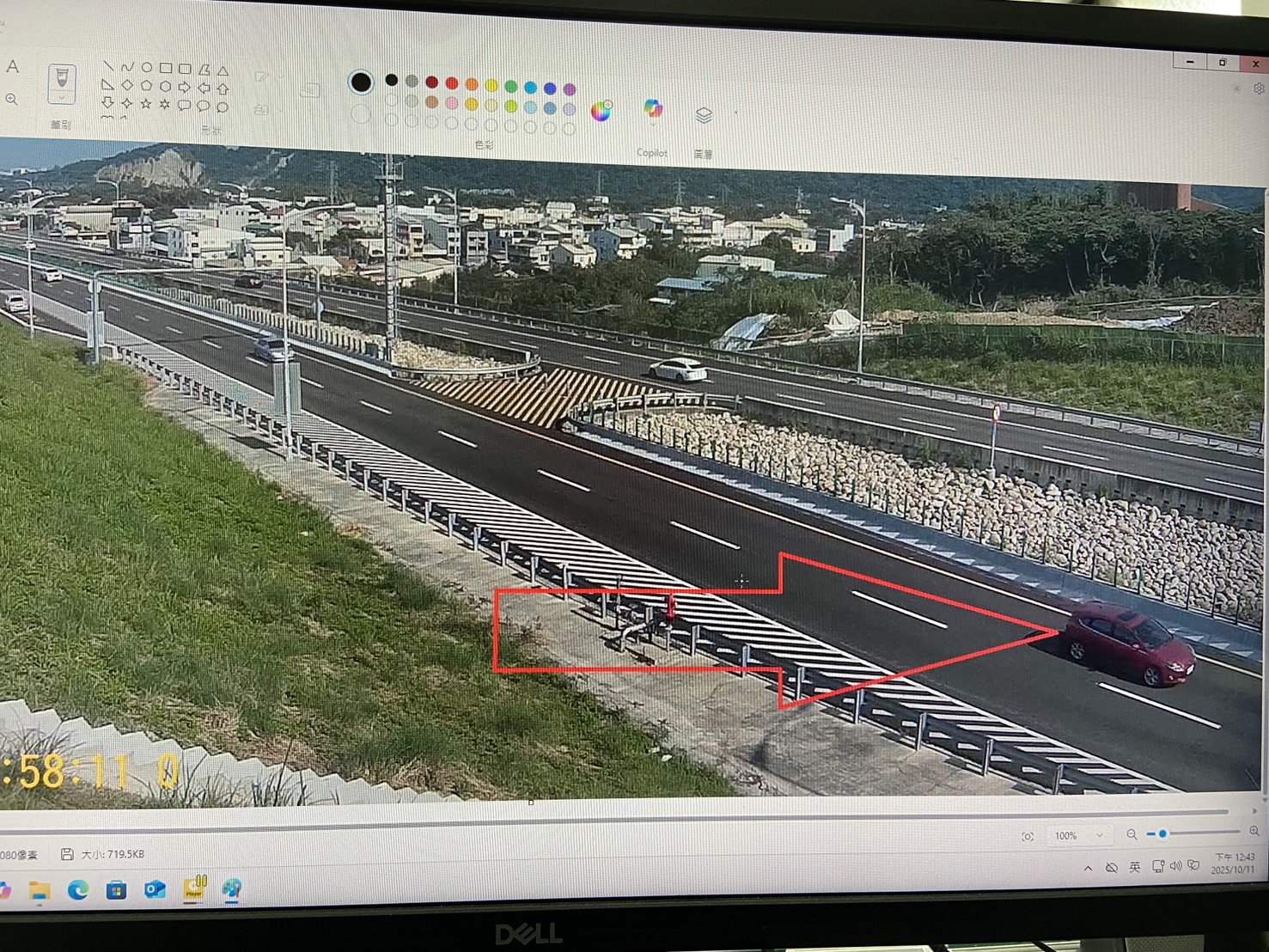Click the Fit to window icon

(1028, 836)
